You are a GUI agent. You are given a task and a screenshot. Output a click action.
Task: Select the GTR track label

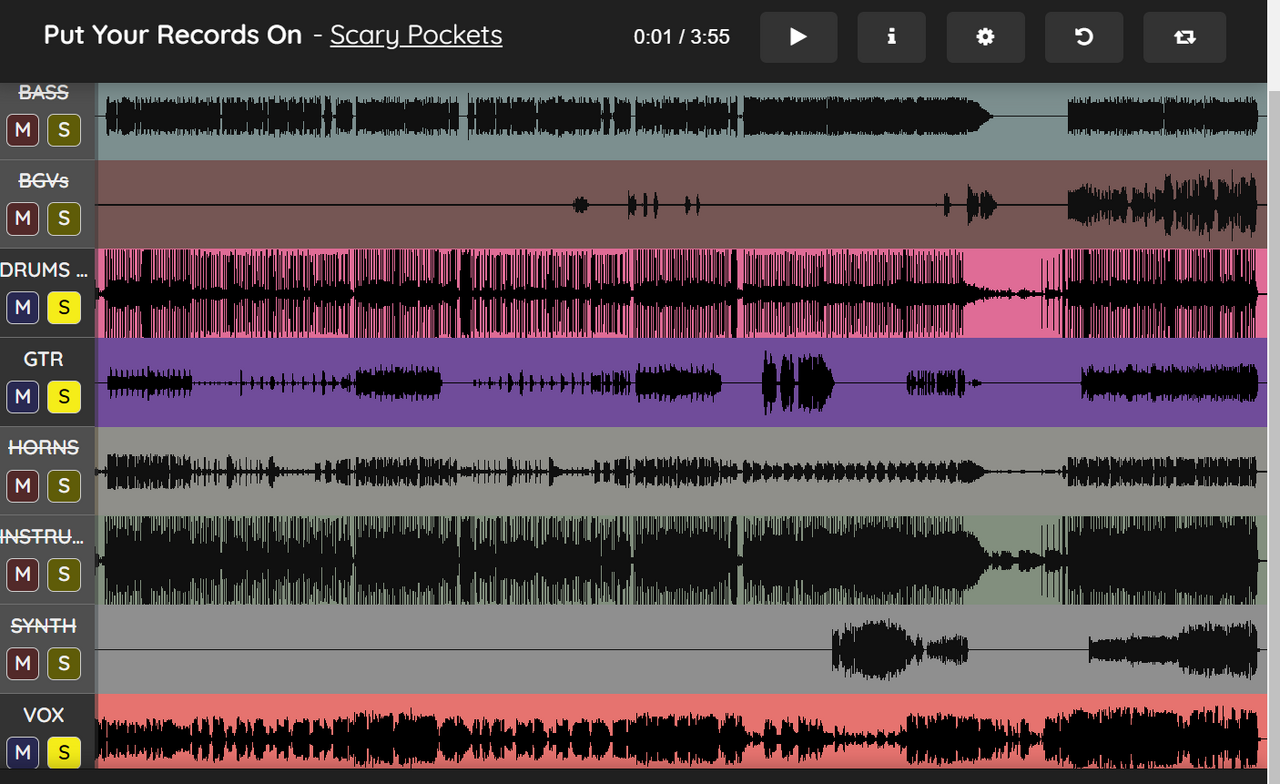pyautogui.click(x=43, y=359)
